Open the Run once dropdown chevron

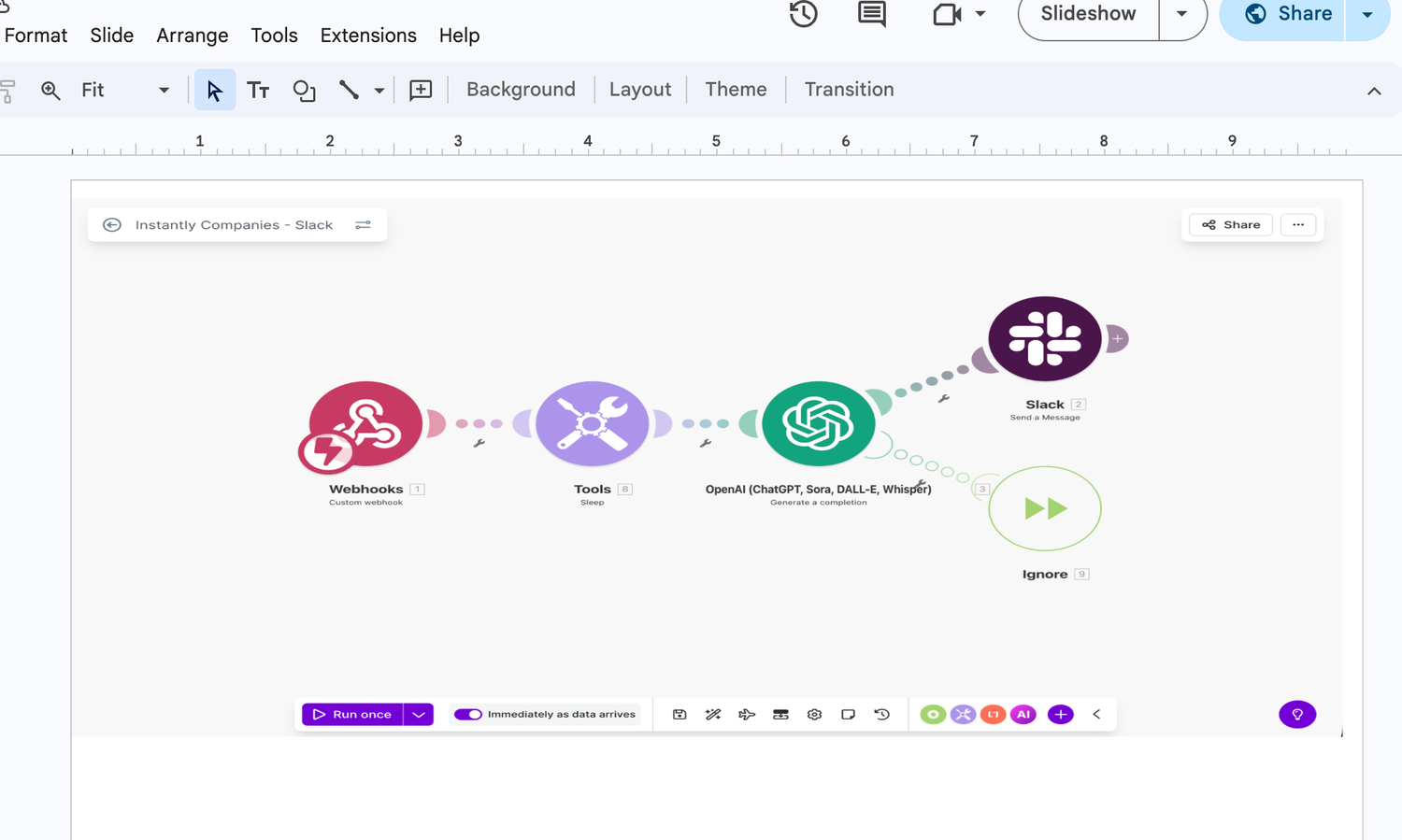tap(419, 715)
